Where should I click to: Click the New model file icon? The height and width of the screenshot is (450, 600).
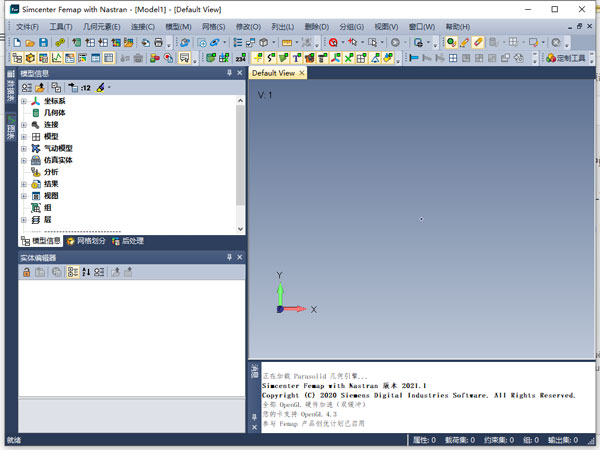coord(18,43)
